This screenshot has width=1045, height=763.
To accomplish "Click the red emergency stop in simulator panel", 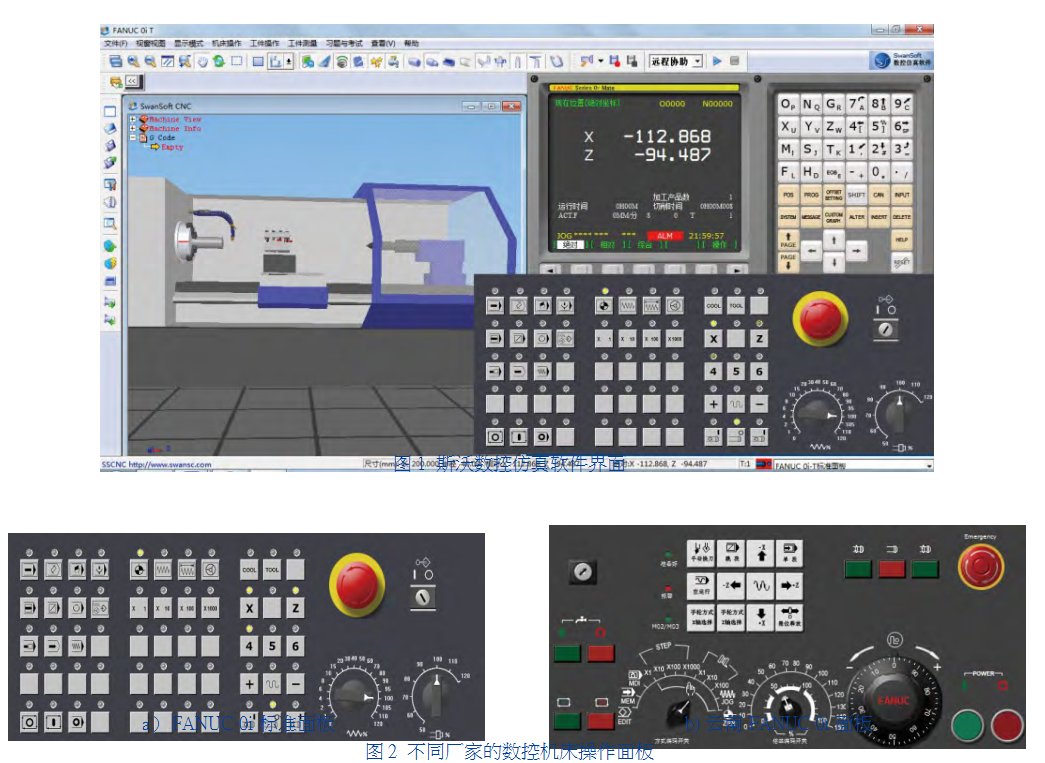I will coord(820,319).
